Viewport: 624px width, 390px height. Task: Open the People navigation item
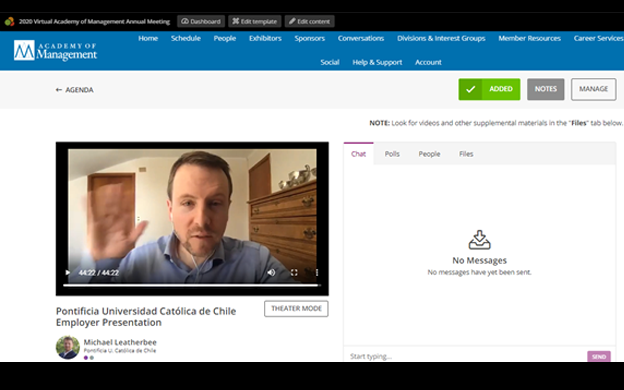(x=225, y=38)
